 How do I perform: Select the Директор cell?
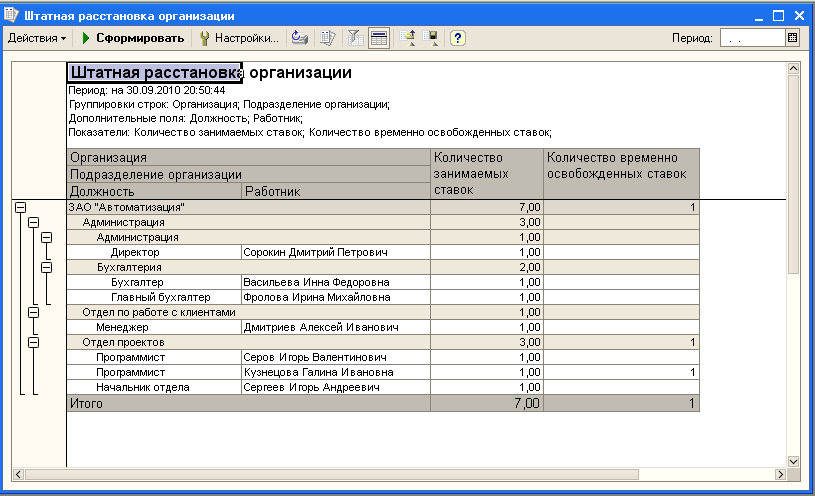click(154, 253)
